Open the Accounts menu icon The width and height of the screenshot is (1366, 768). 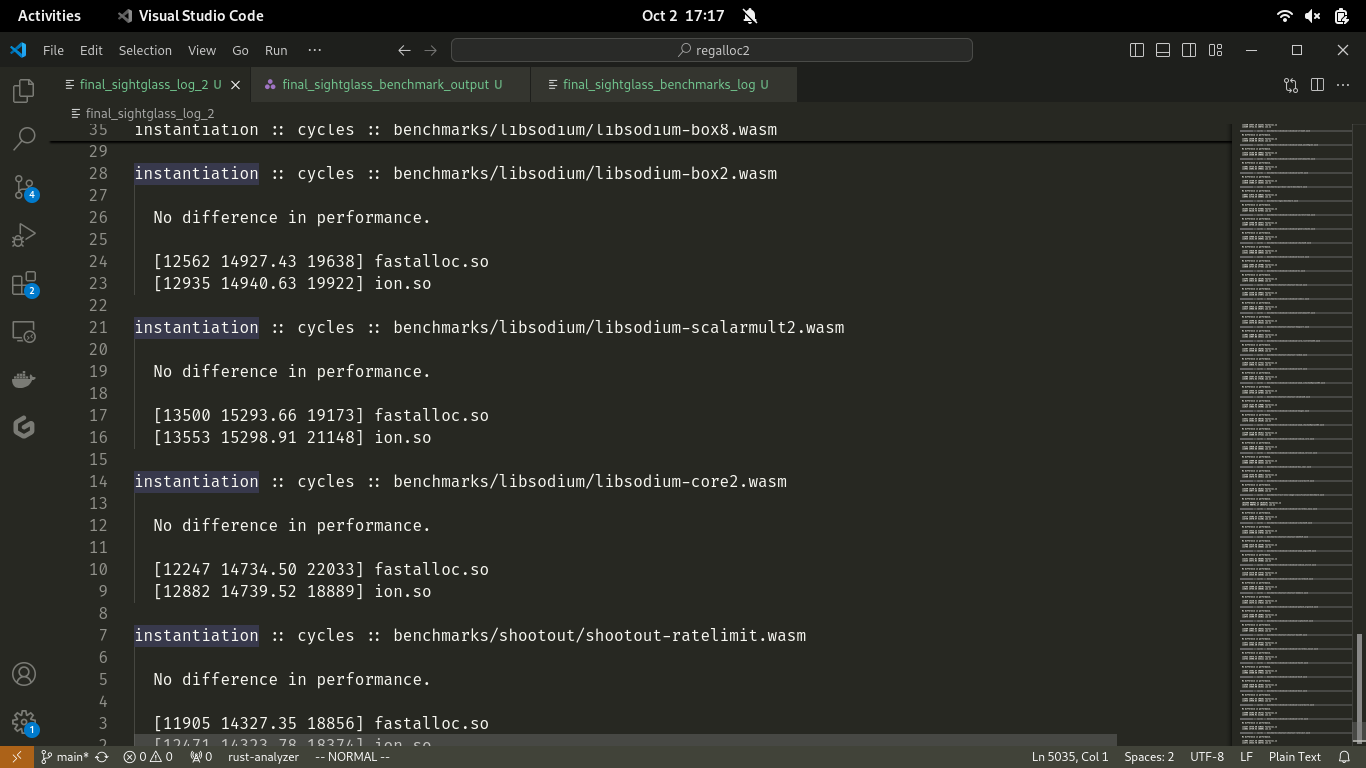click(24, 674)
